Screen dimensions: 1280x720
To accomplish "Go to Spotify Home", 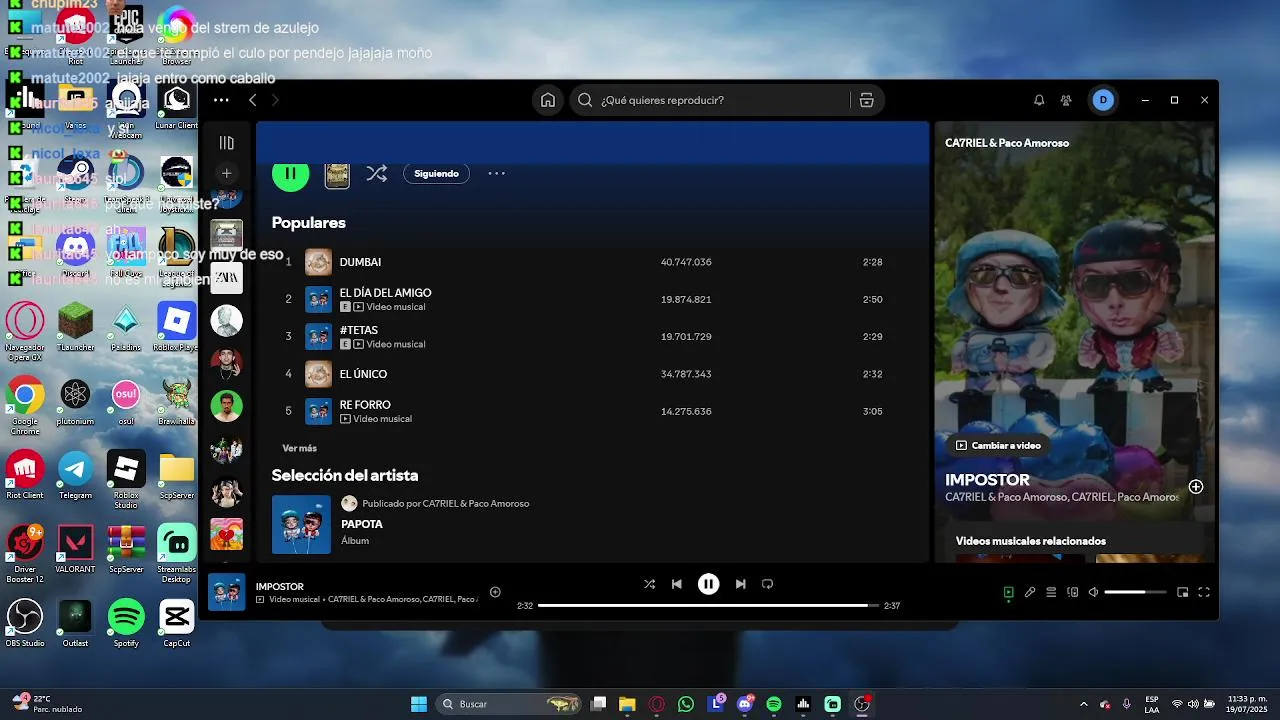I will tap(548, 100).
